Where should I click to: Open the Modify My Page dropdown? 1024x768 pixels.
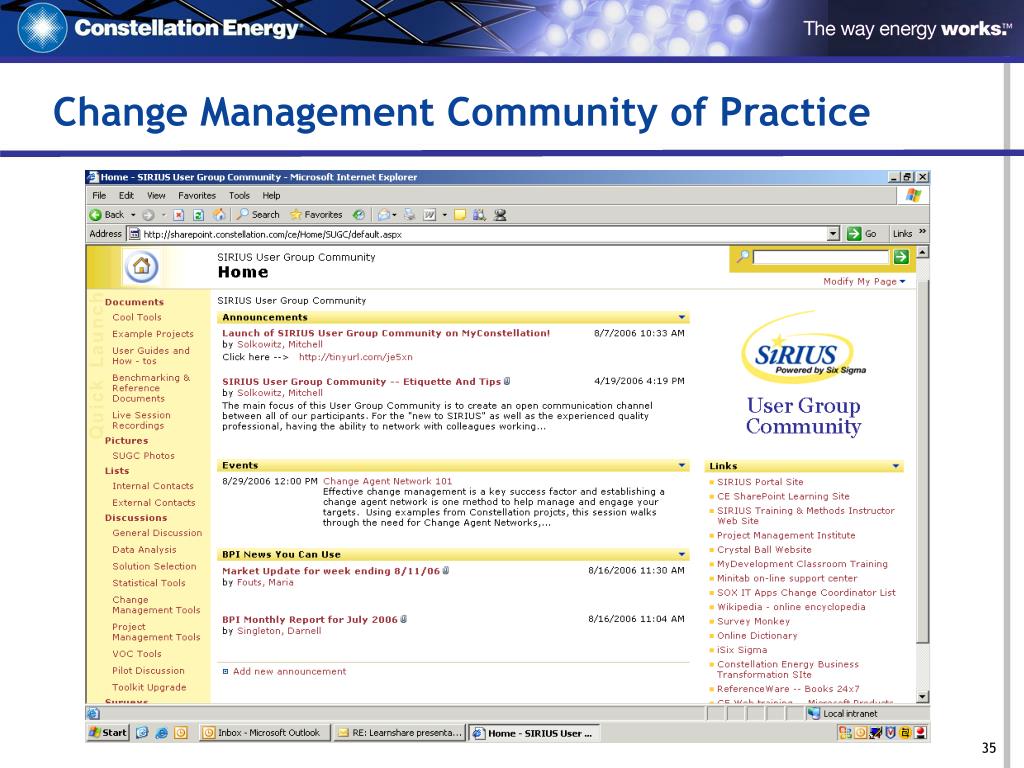[864, 281]
